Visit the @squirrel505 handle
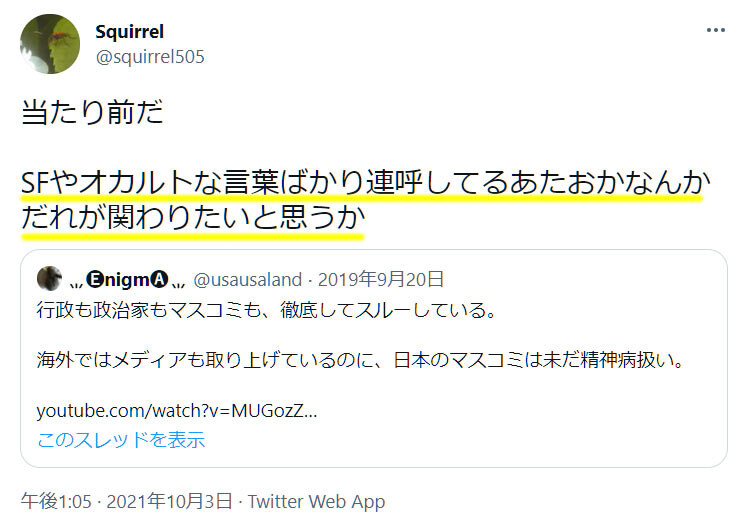 pyautogui.click(x=150, y=57)
